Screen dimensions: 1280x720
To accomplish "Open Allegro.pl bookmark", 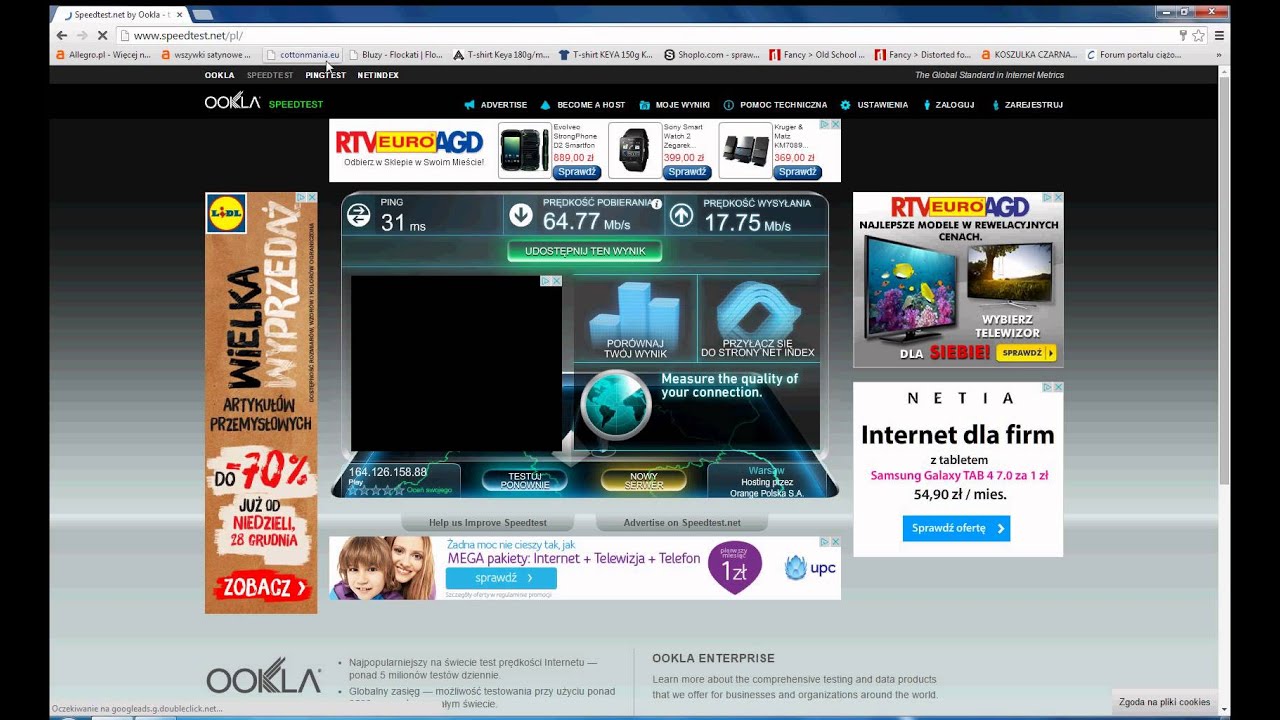I will (x=103, y=55).
